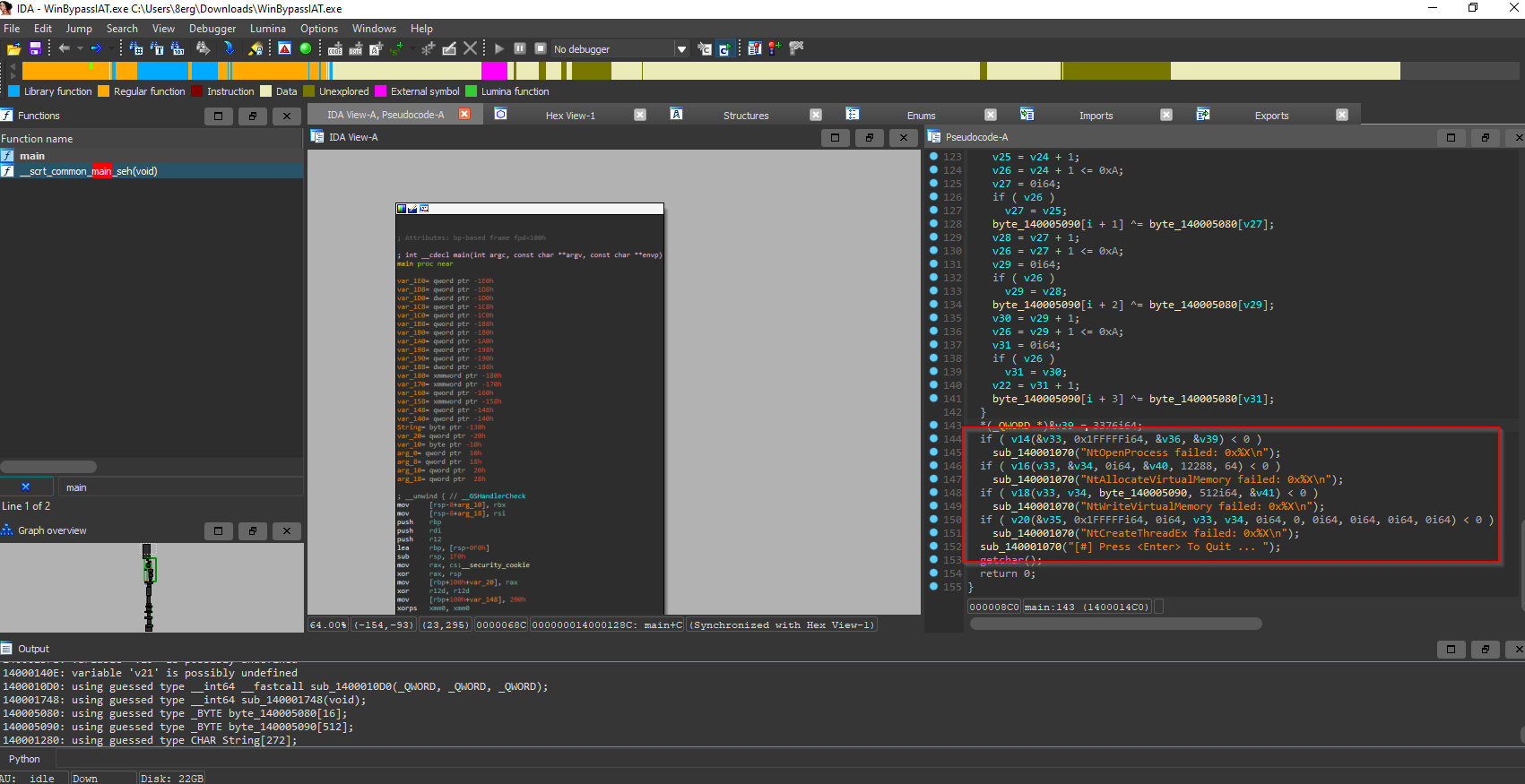Click the add-breakpoint icon with green plus
This screenshot has height=784, width=1525.
(x=775, y=48)
